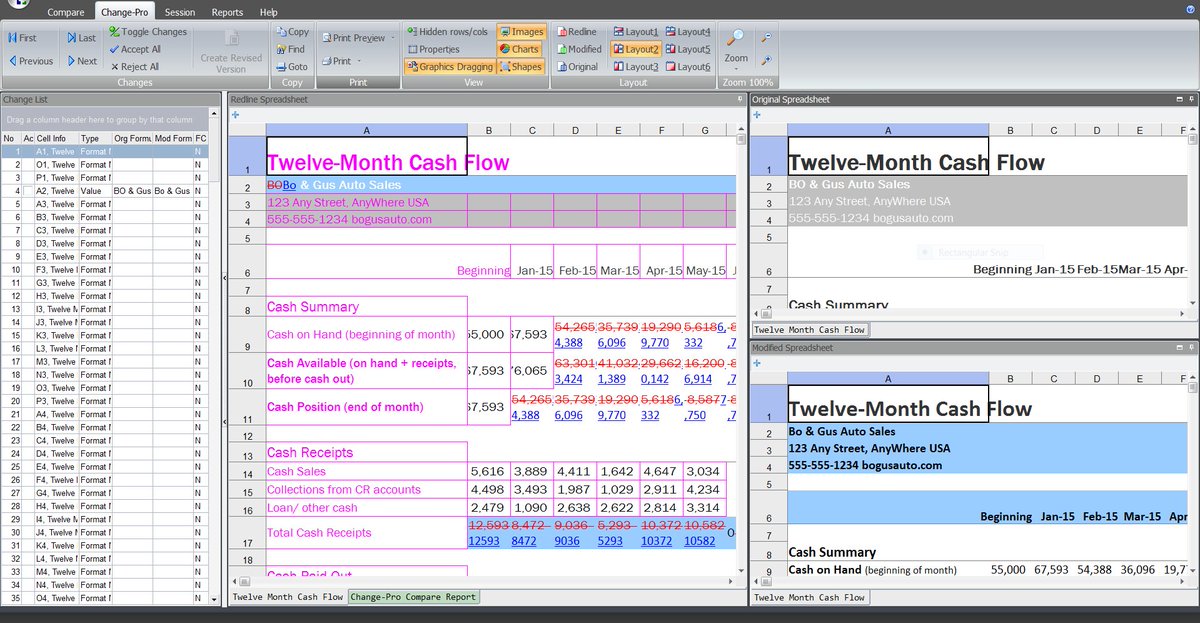Screen dimensions: 1200x623
Task: Select Twelve Month Cash Flow tab in Modified pane
Action: pos(809,597)
